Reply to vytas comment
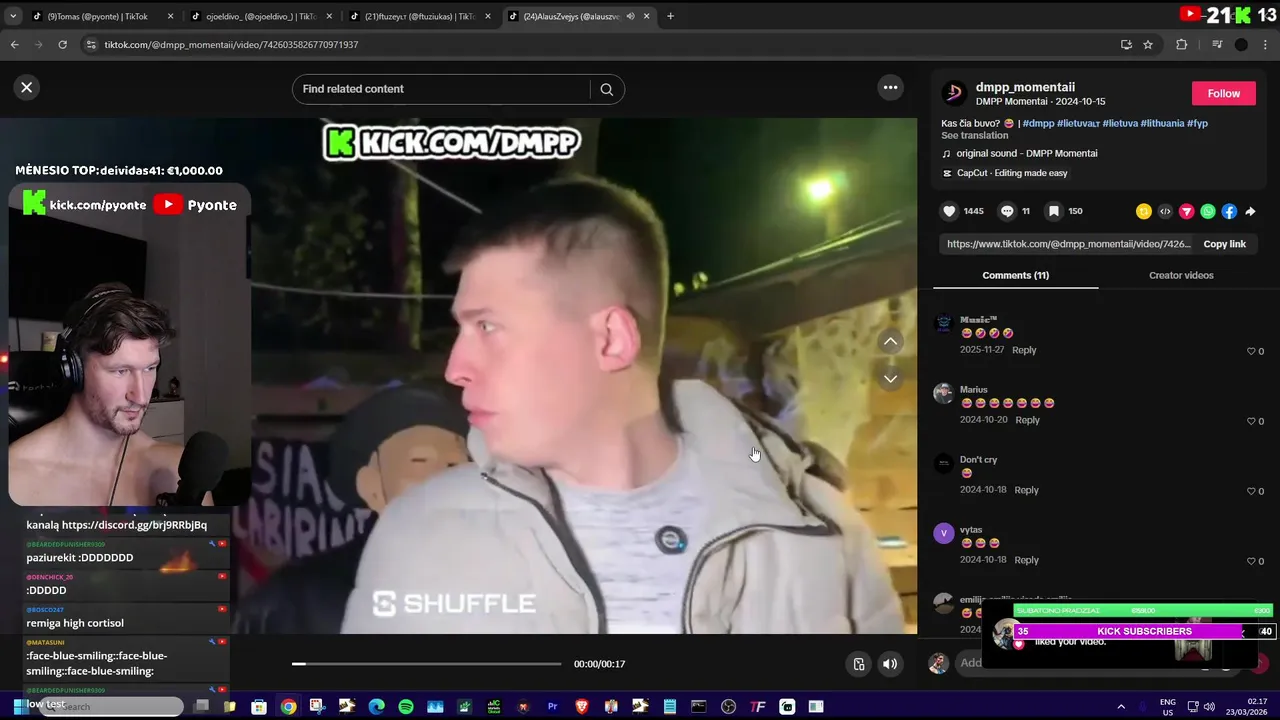1280x720 pixels. 1026,560
